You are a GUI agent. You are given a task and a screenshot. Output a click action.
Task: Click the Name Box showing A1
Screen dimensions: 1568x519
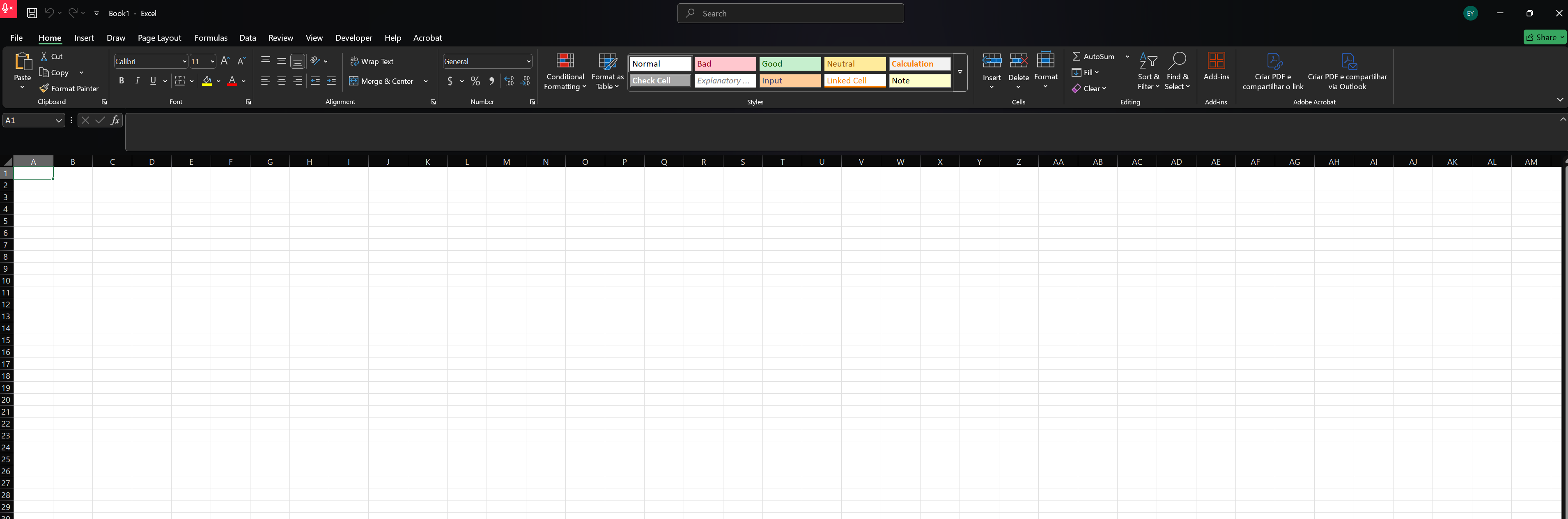pos(28,121)
